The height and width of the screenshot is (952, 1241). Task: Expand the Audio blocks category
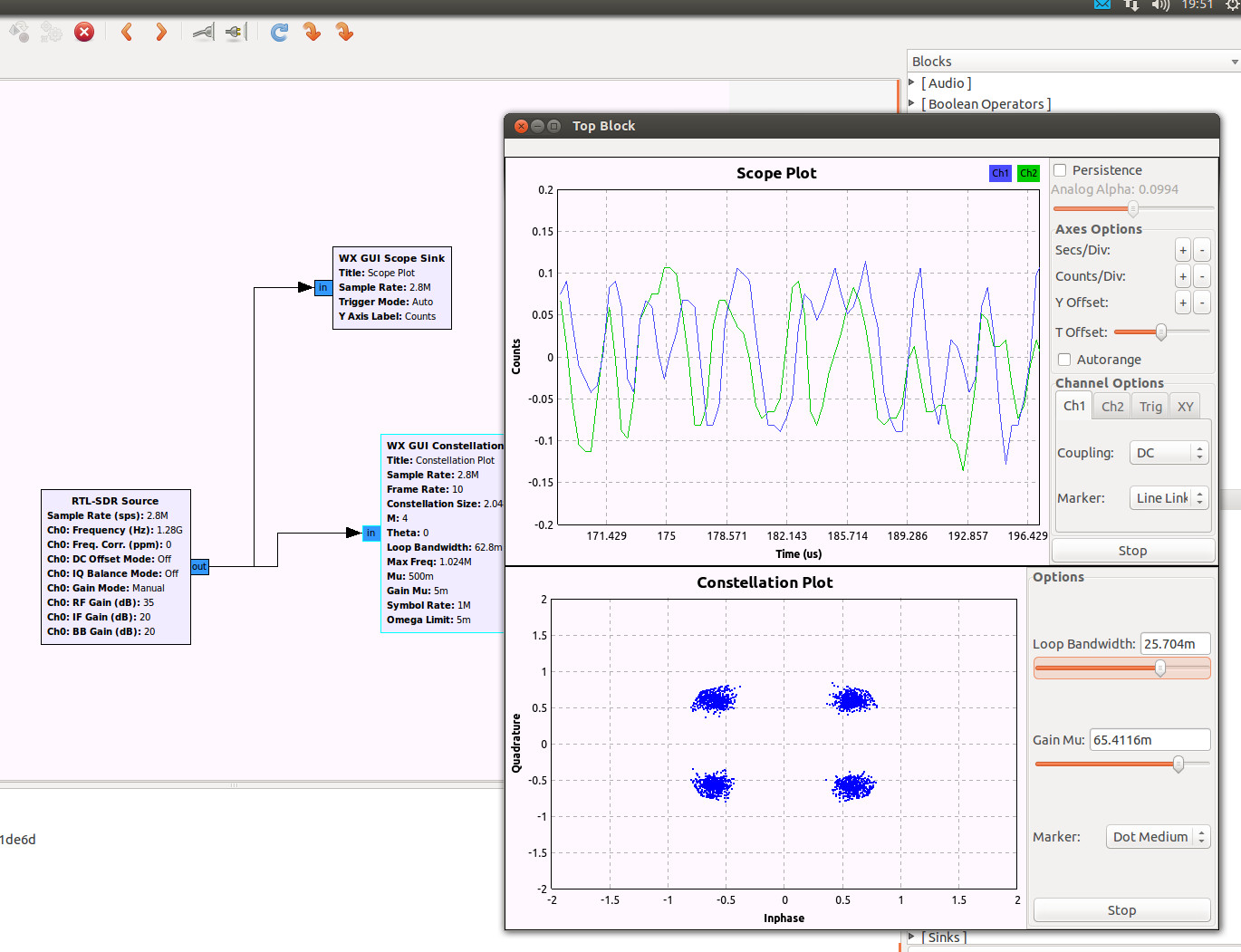(912, 83)
